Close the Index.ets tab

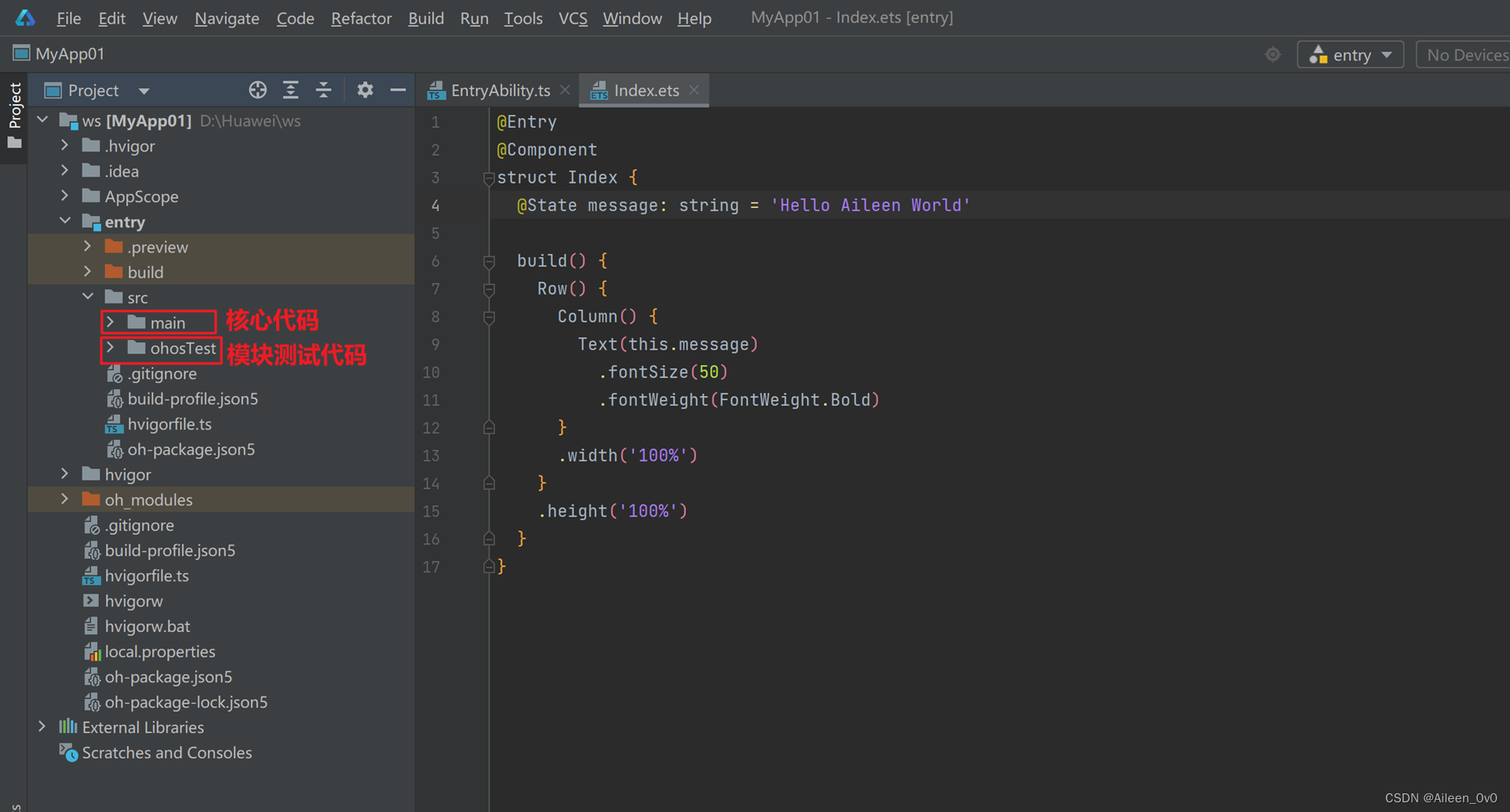pyautogui.click(x=694, y=90)
